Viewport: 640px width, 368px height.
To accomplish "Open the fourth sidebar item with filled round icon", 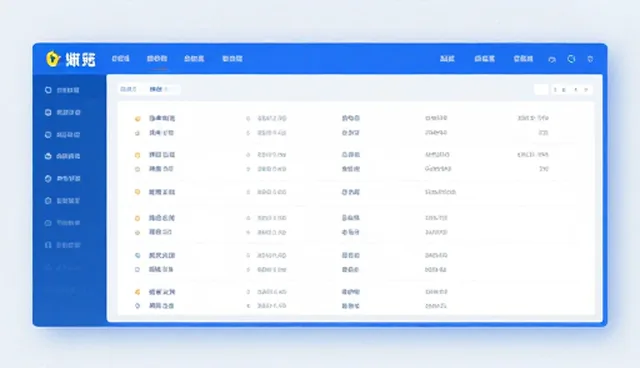I will 48,156.
